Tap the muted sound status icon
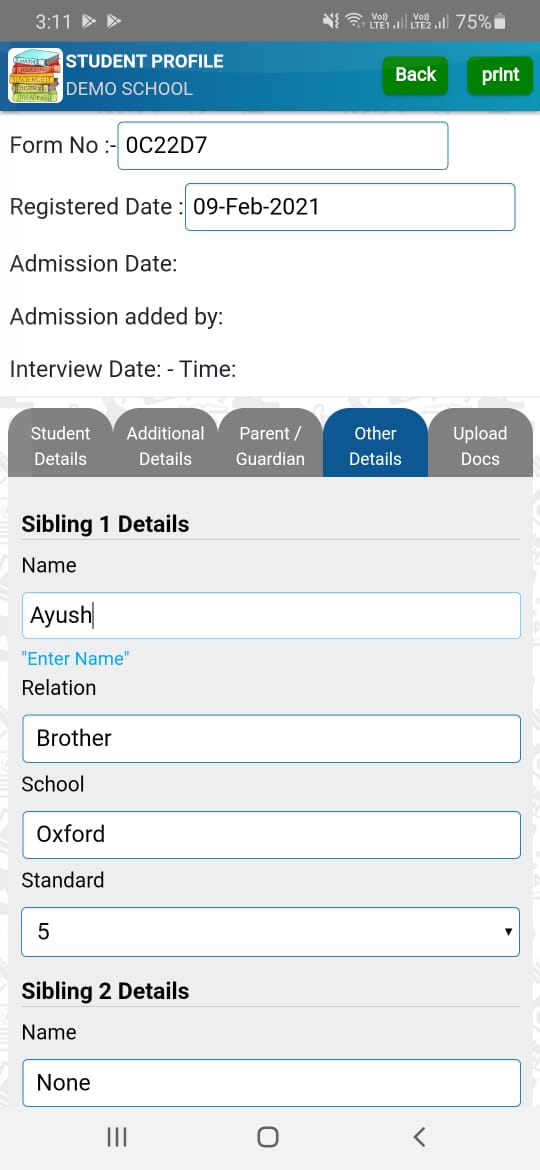The height and width of the screenshot is (1170, 540). pos(330,22)
